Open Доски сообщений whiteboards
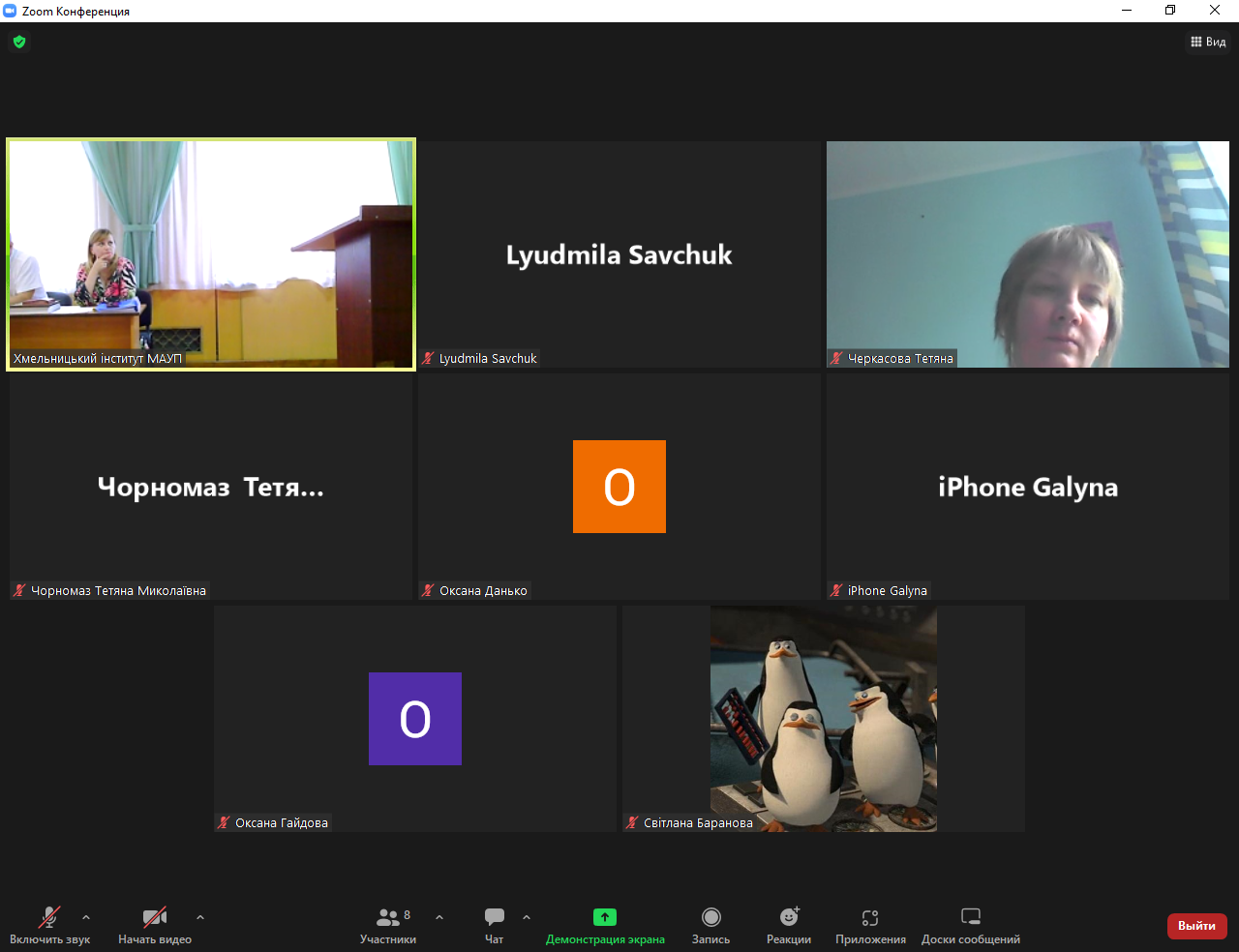This screenshot has height=952, width=1239. tap(970, 925)
